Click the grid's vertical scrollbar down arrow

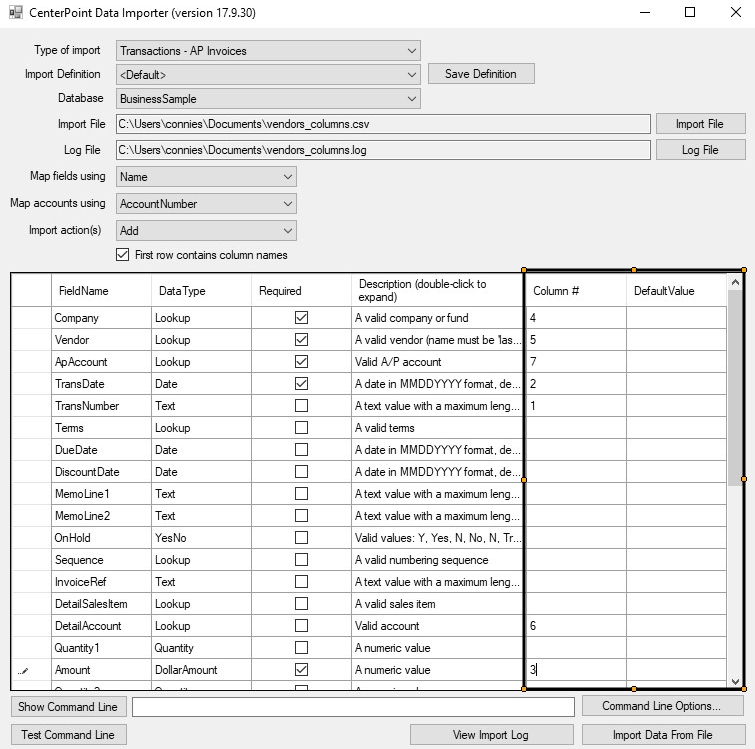pyautogui.click(x=736, y=681)
